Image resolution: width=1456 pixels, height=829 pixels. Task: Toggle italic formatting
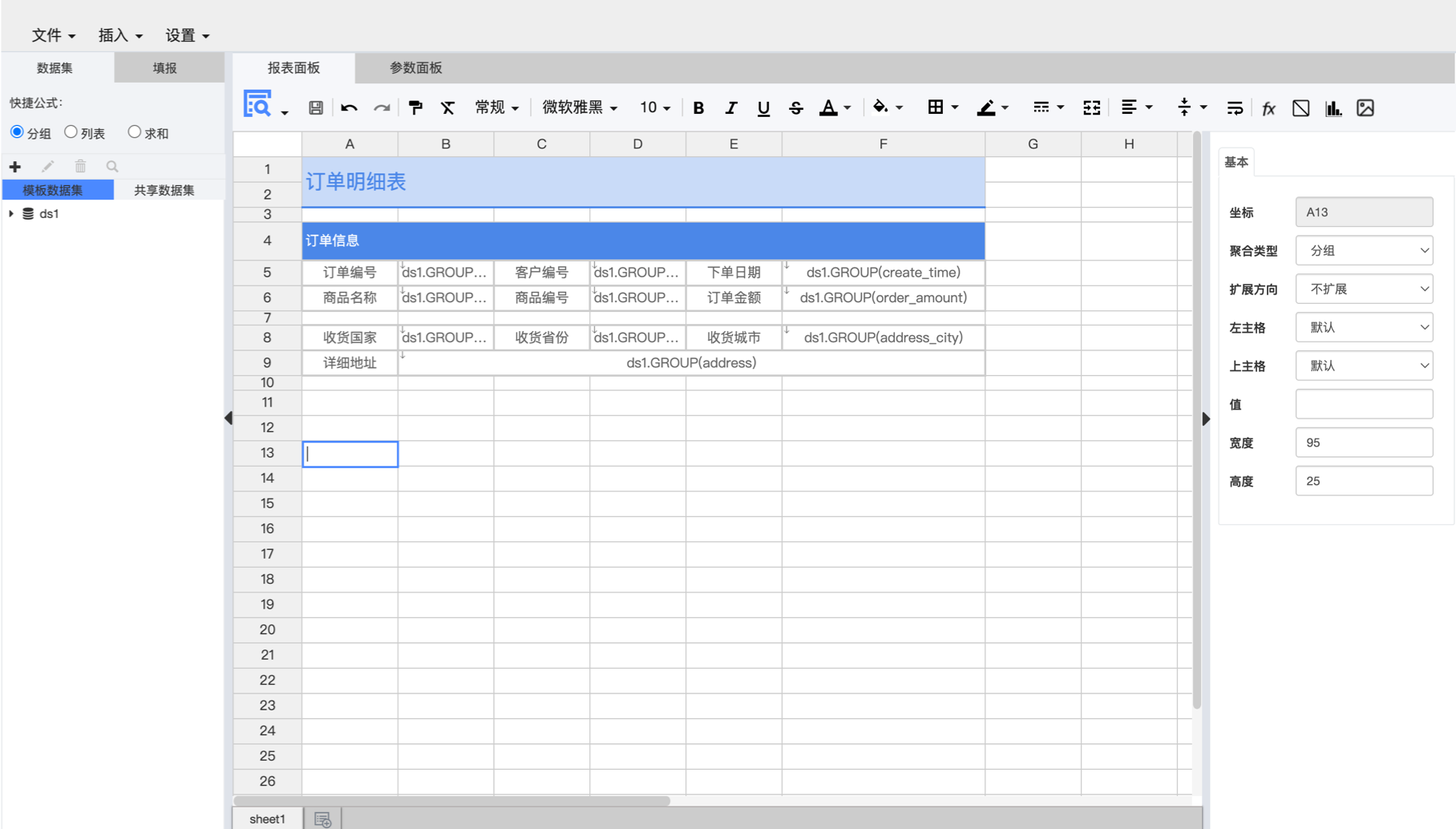point(731,107)
